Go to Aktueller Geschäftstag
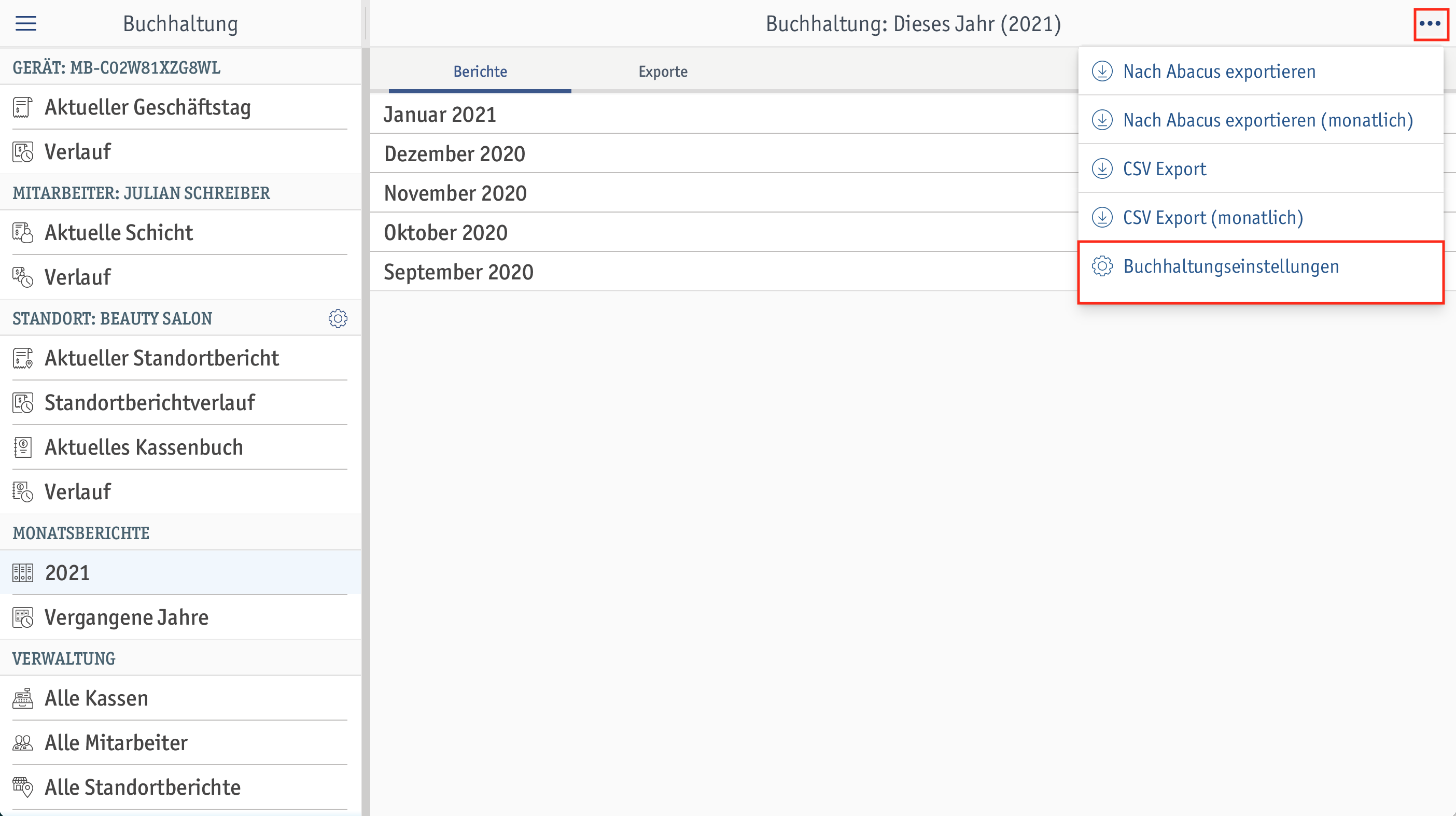 180,107
